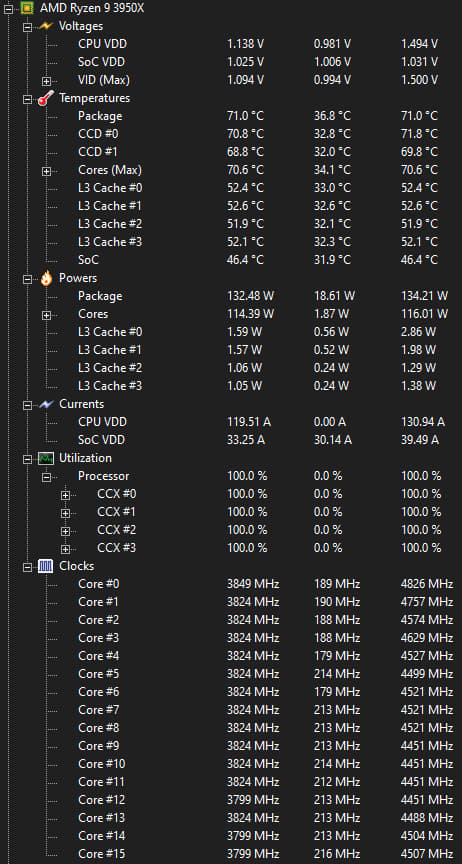Click the 116.01 W Cores maximum value
Viewport: 462px width, 864px height.
pyautogui.click(x=425, y=314)
